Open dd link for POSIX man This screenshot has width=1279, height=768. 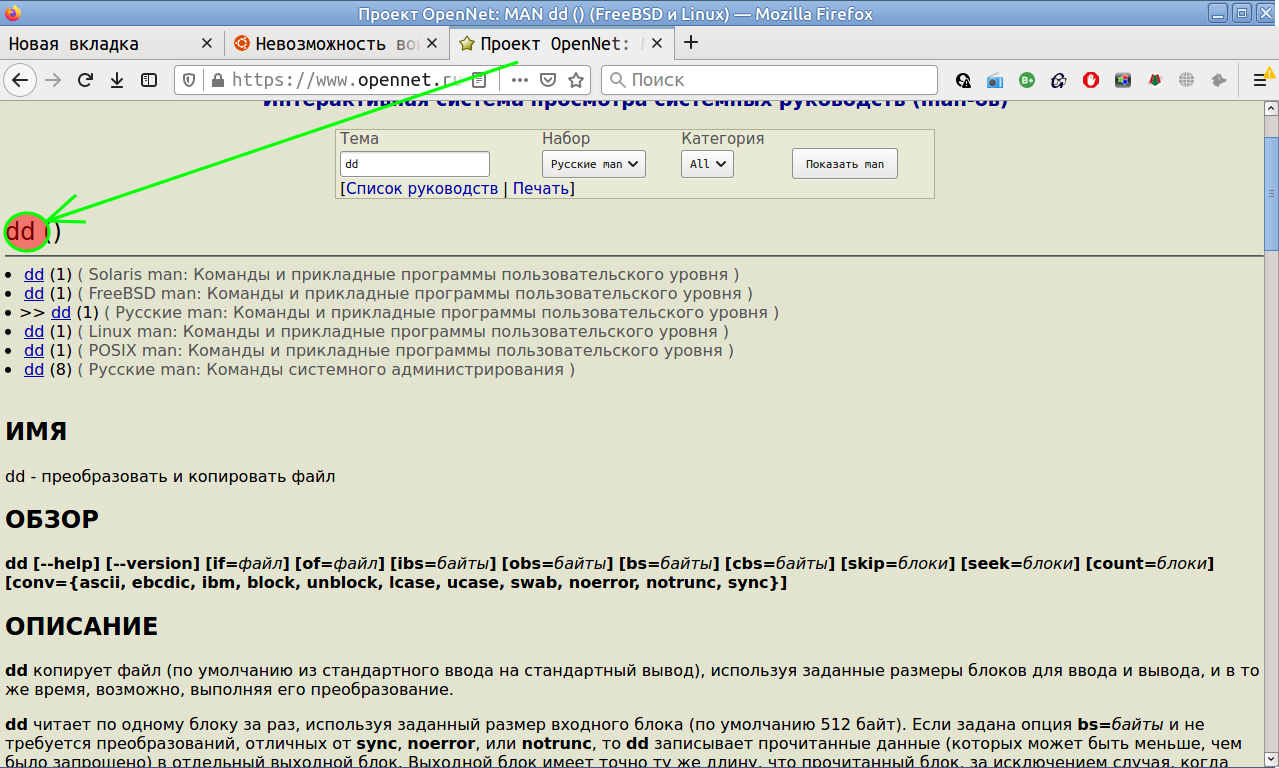[x=34, y=350]
